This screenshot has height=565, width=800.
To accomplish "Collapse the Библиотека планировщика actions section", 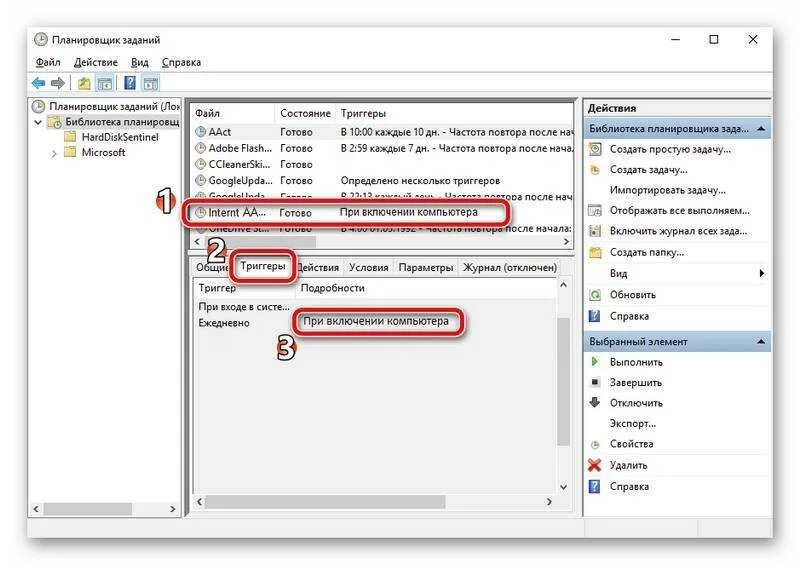I will point(761,129).
